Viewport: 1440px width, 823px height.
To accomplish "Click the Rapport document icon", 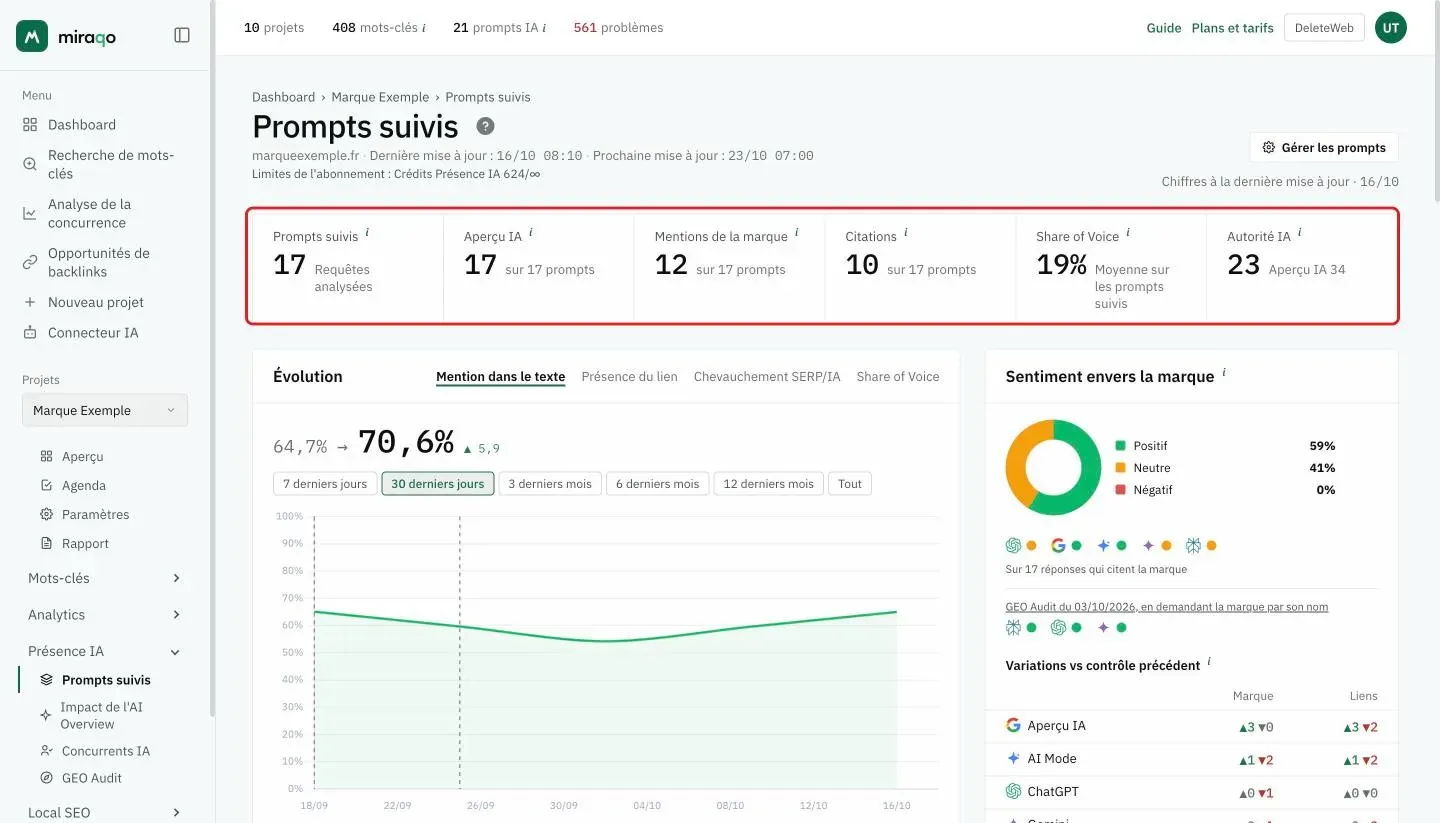I will [x=46, y=543].
